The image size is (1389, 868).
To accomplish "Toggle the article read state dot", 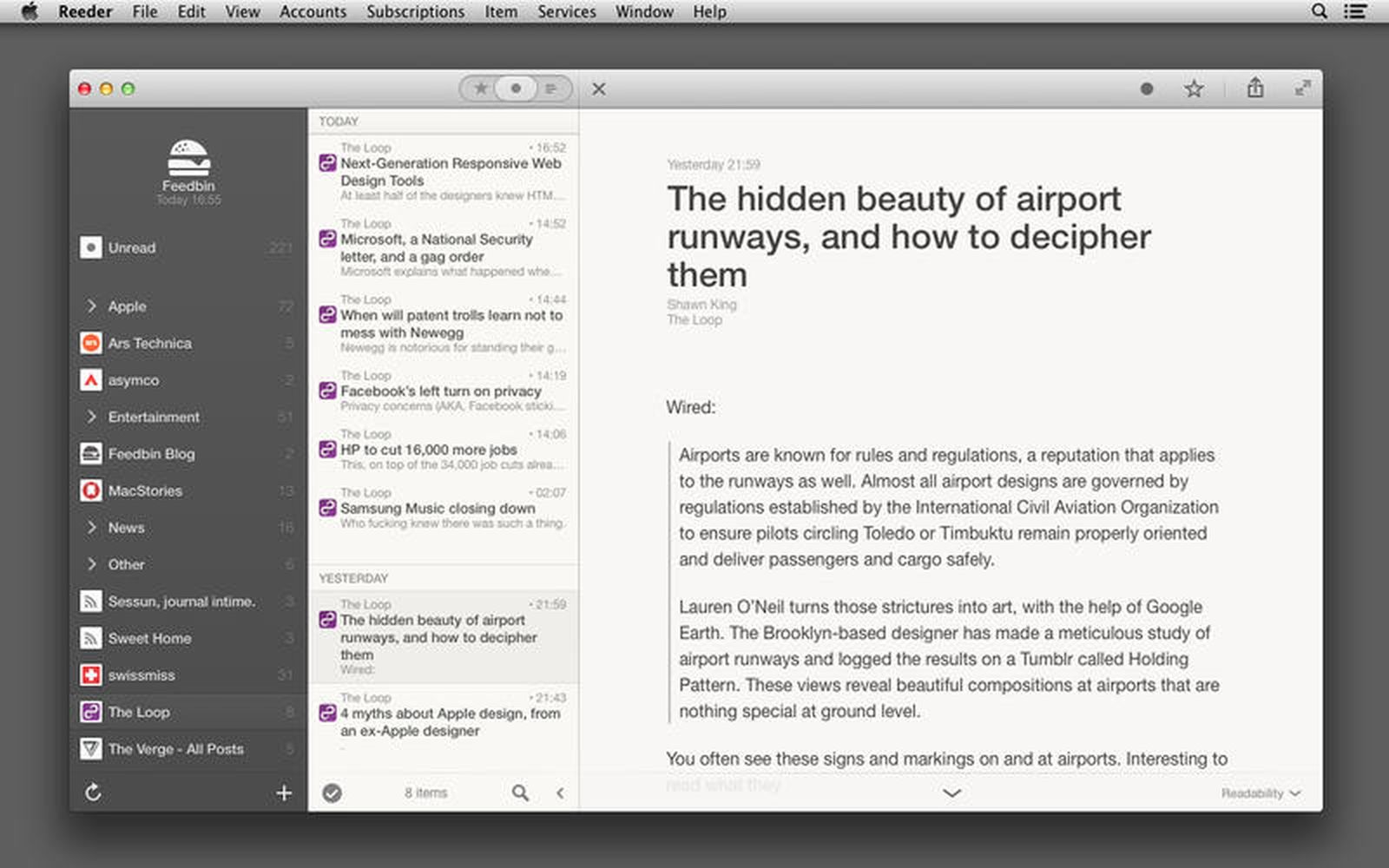I will click(x=1146, y=88).
